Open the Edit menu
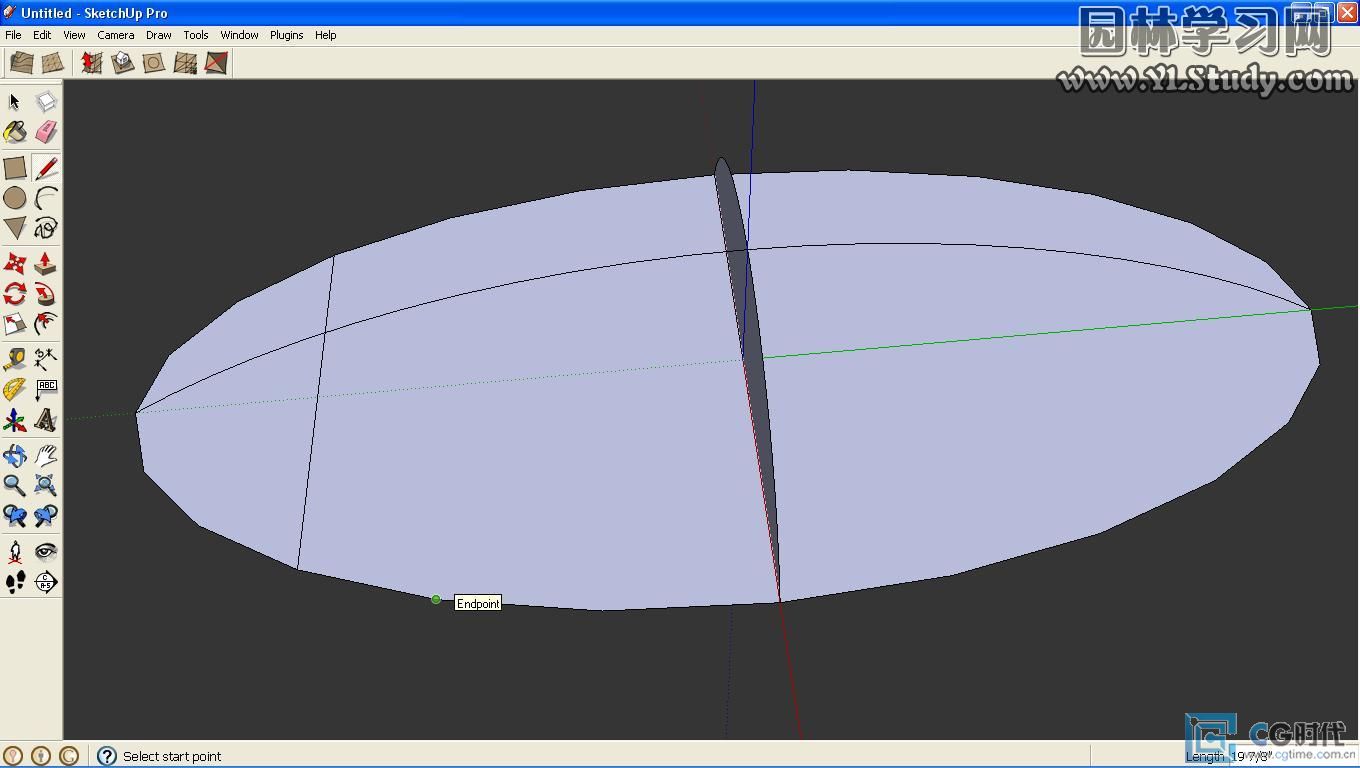Screen dimensions: 1360x768 (42, 35)
